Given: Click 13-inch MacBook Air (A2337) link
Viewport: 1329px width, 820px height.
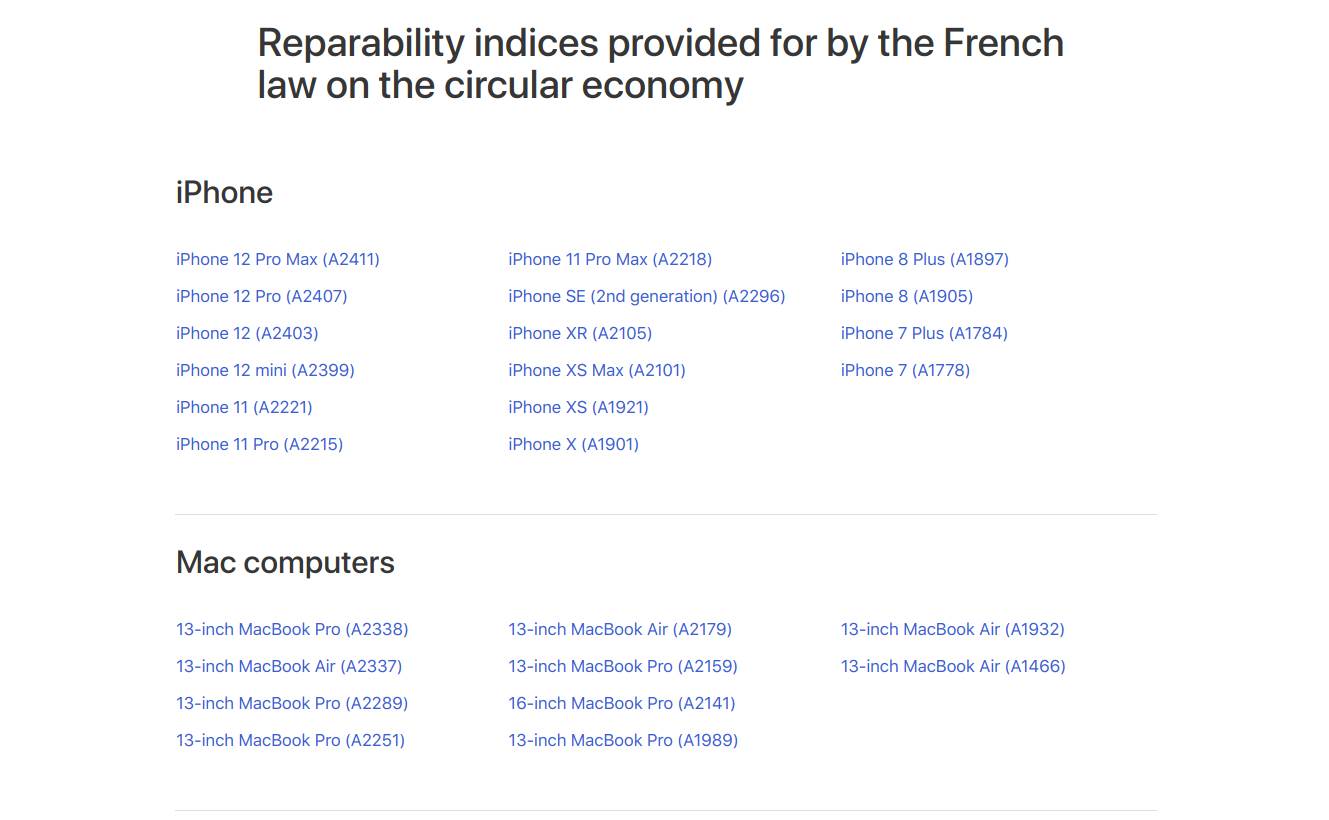Looking at the screenshot, I should (x=289, y=666).
